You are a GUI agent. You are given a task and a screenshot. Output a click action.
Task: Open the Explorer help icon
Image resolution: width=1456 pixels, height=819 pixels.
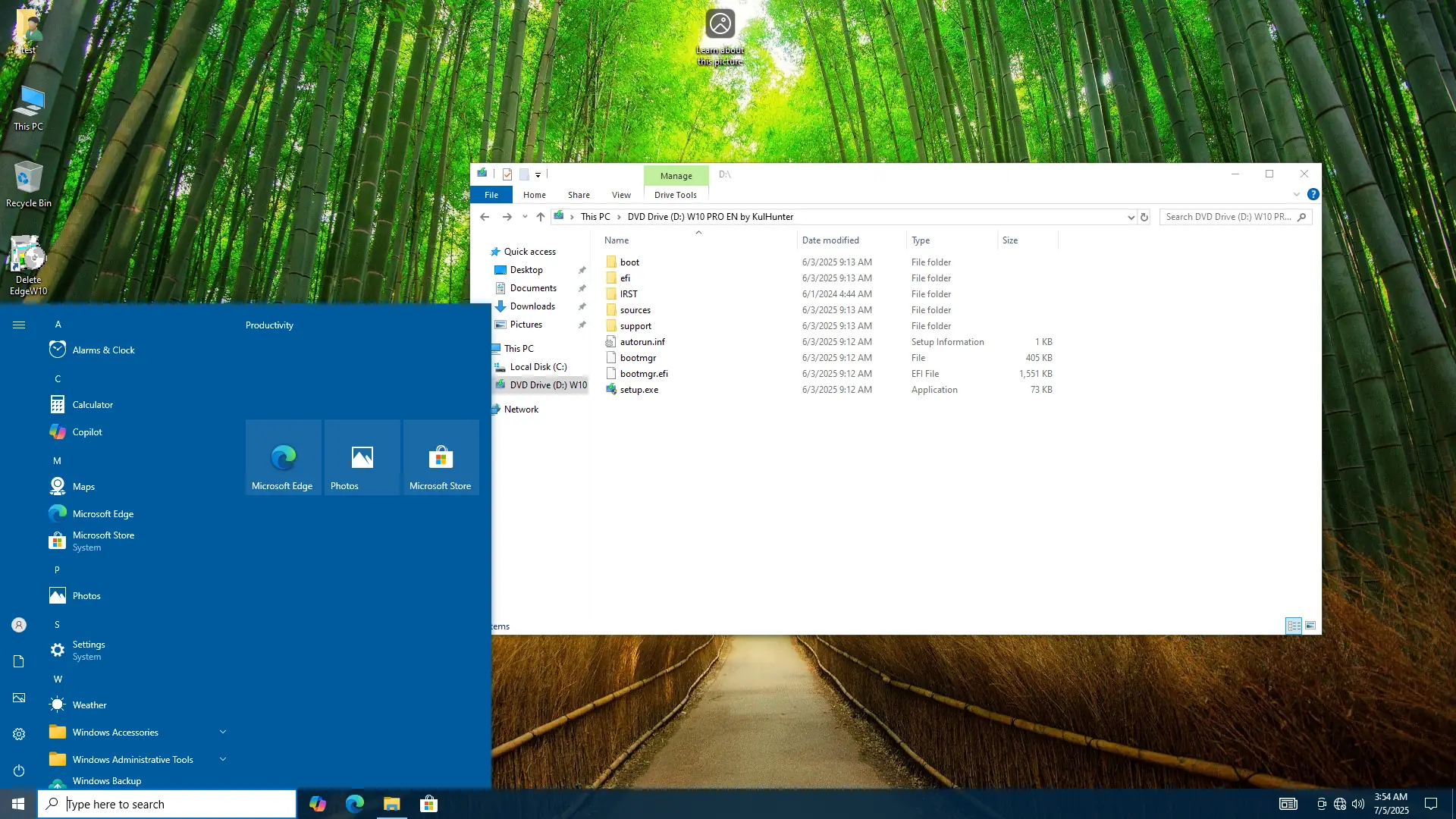click(1313, 195)
